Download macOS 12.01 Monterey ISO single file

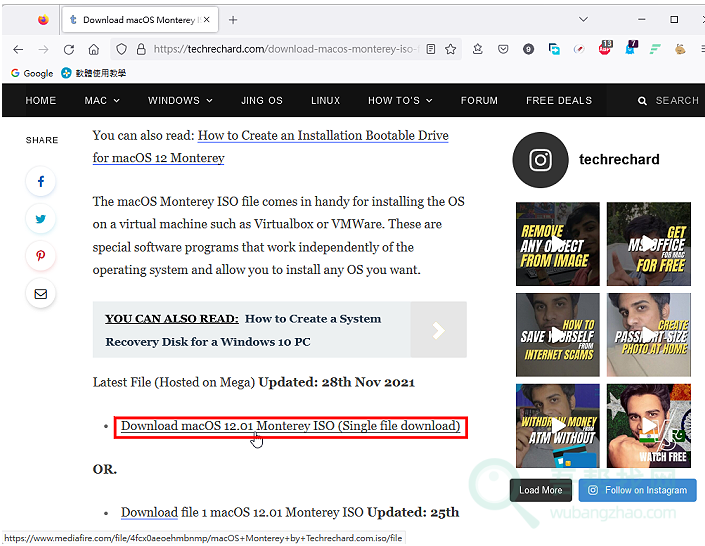click(x=290, y=426)
